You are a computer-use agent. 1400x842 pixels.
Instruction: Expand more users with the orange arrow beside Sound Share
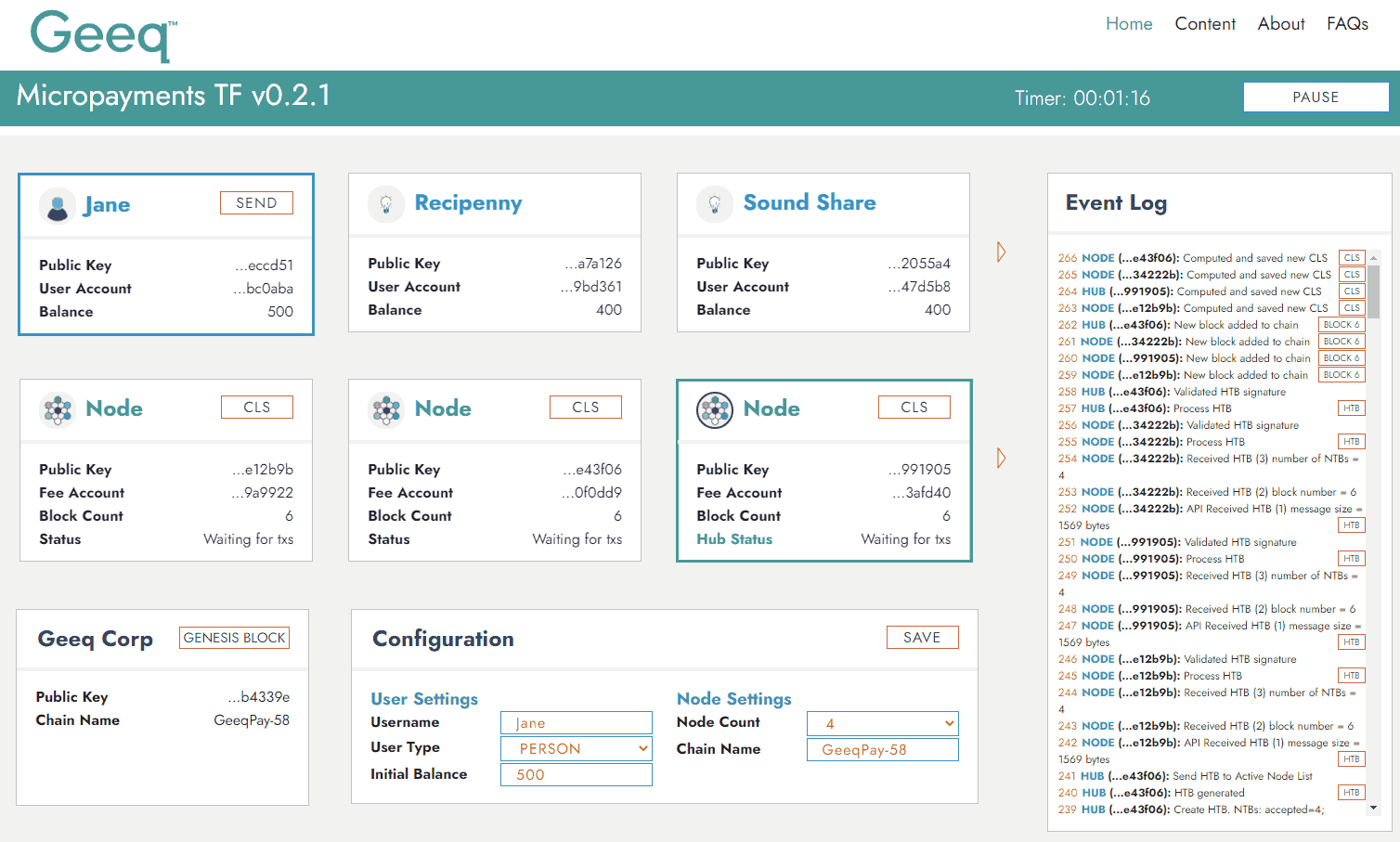1001,252
